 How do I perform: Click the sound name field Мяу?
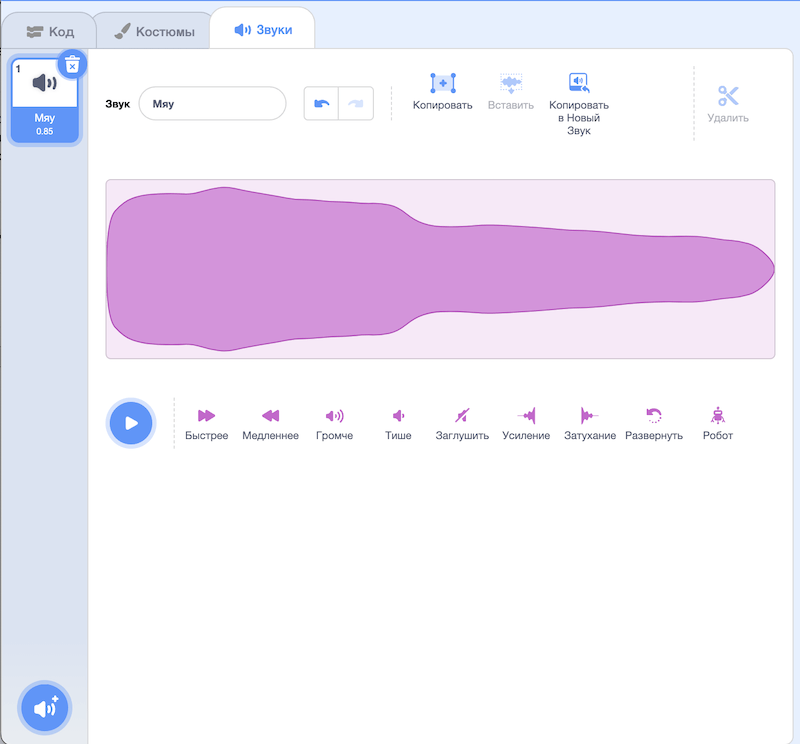(212, 104)
